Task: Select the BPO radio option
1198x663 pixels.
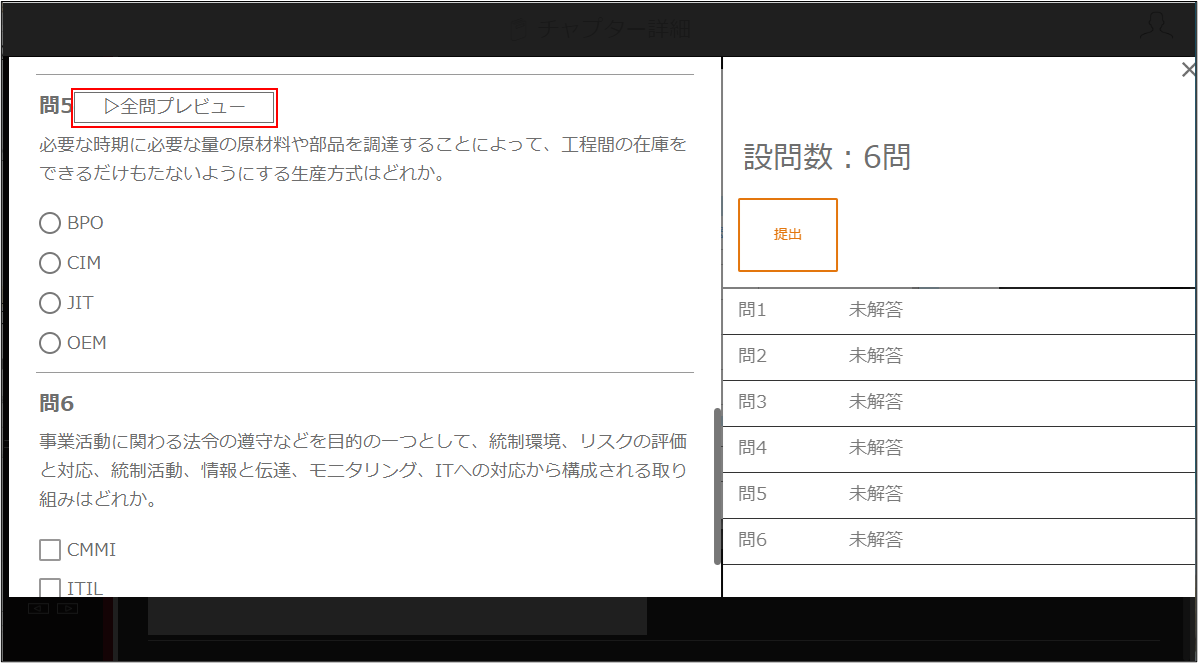Action: [50, 223]
